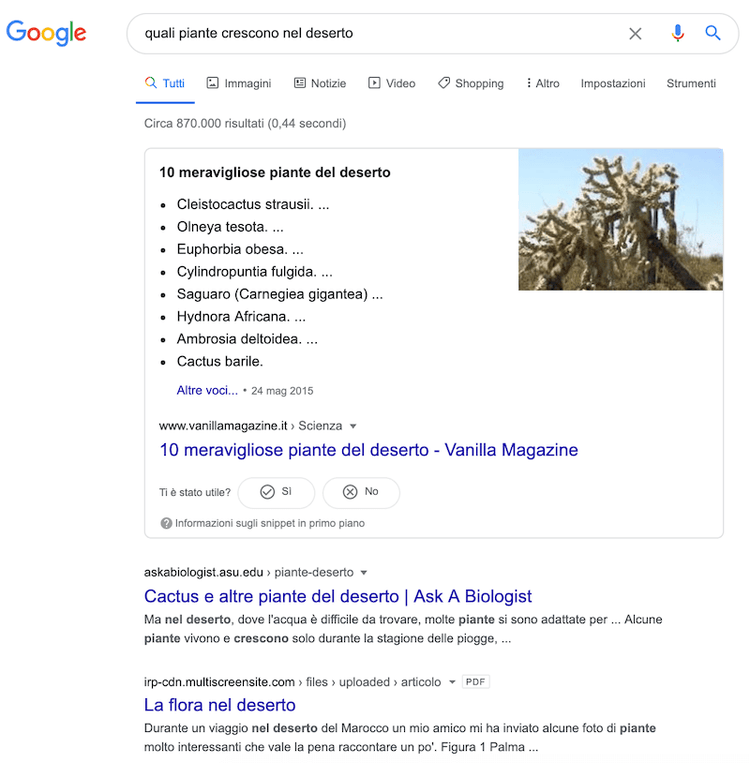Click the text Cylindropuntia fulgida
Viewport: 750px width, 763px height.
[x=246, y=272]
